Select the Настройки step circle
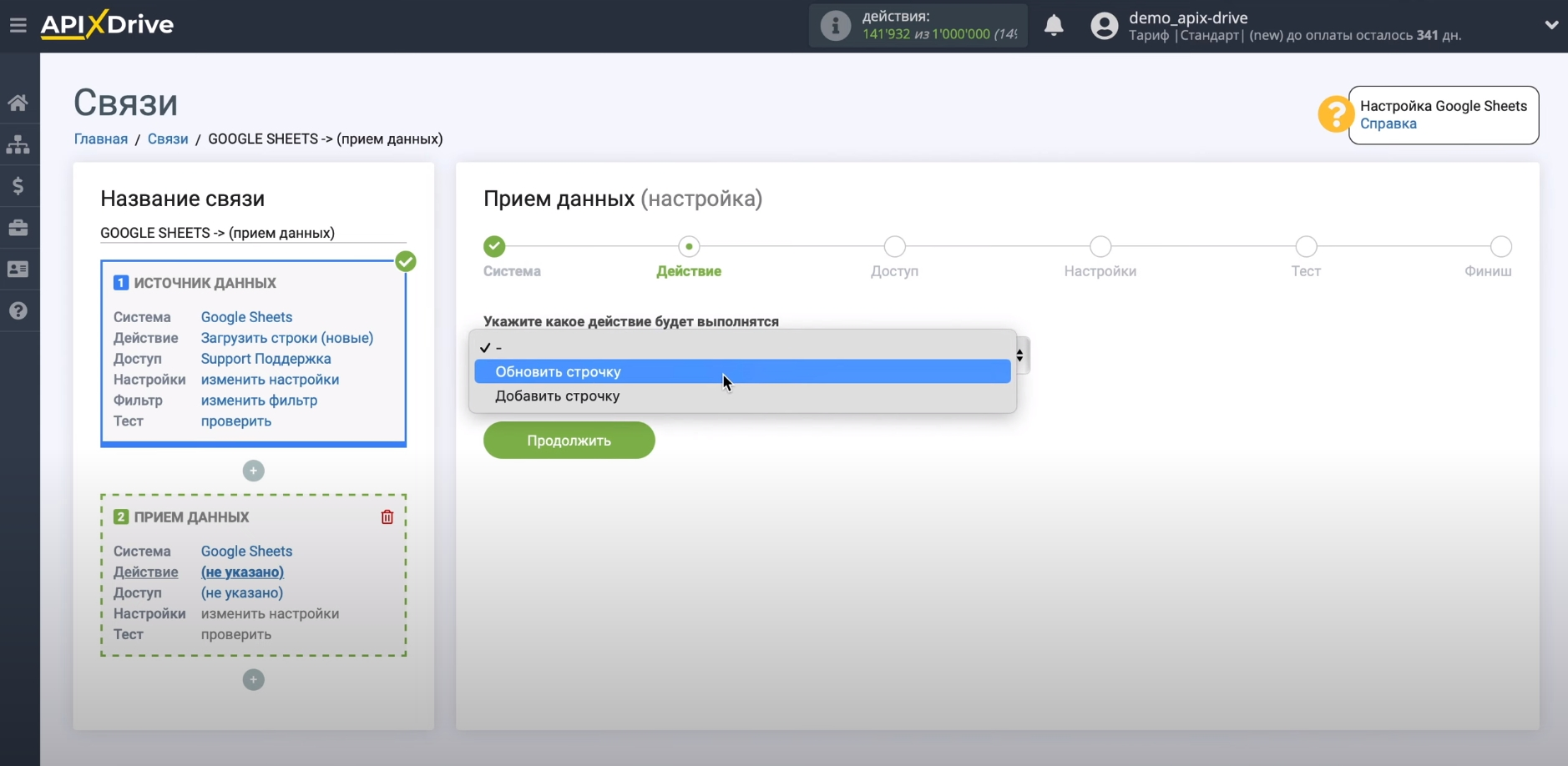1568x766 pixels. (x=1100, y=246)
